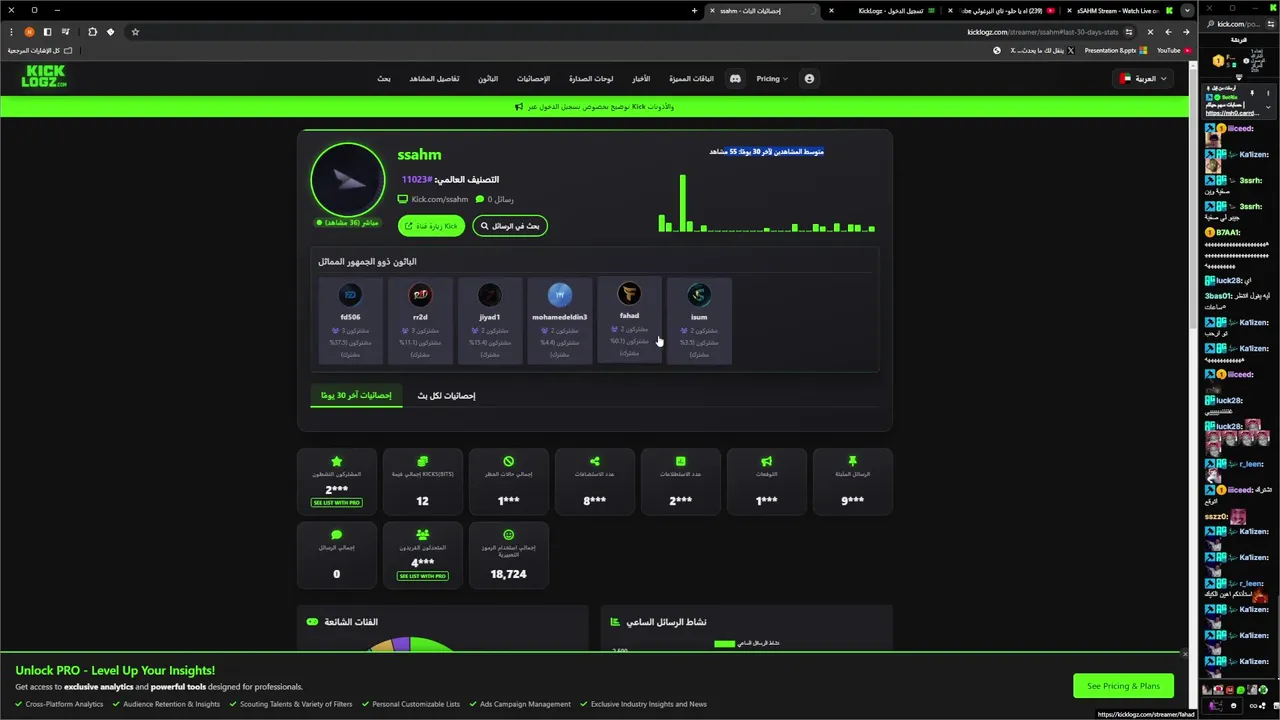Switch to sSAHM Stream Watch Live tab

1118,11
